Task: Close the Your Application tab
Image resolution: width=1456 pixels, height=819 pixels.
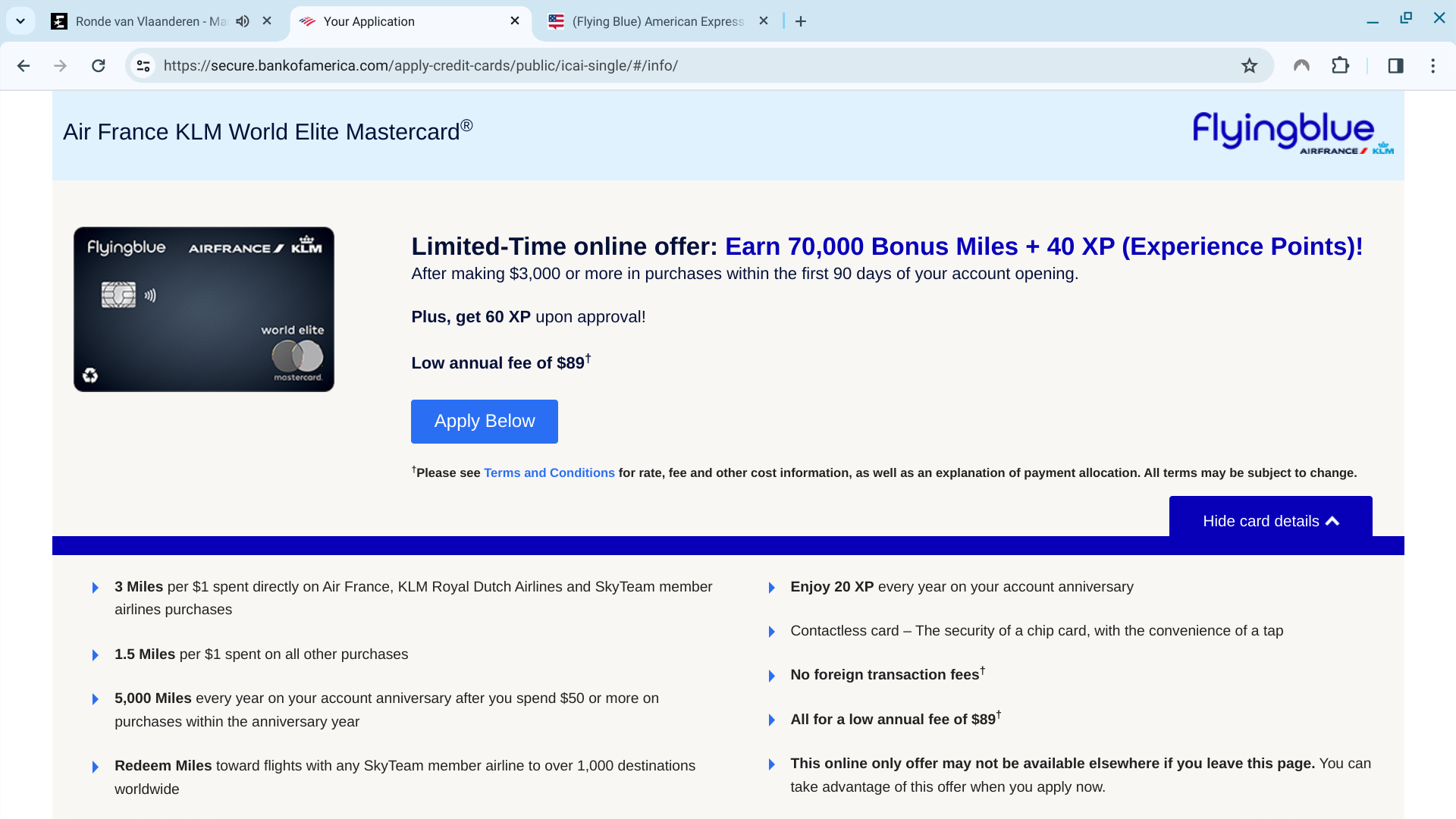Action: [515, 21]
